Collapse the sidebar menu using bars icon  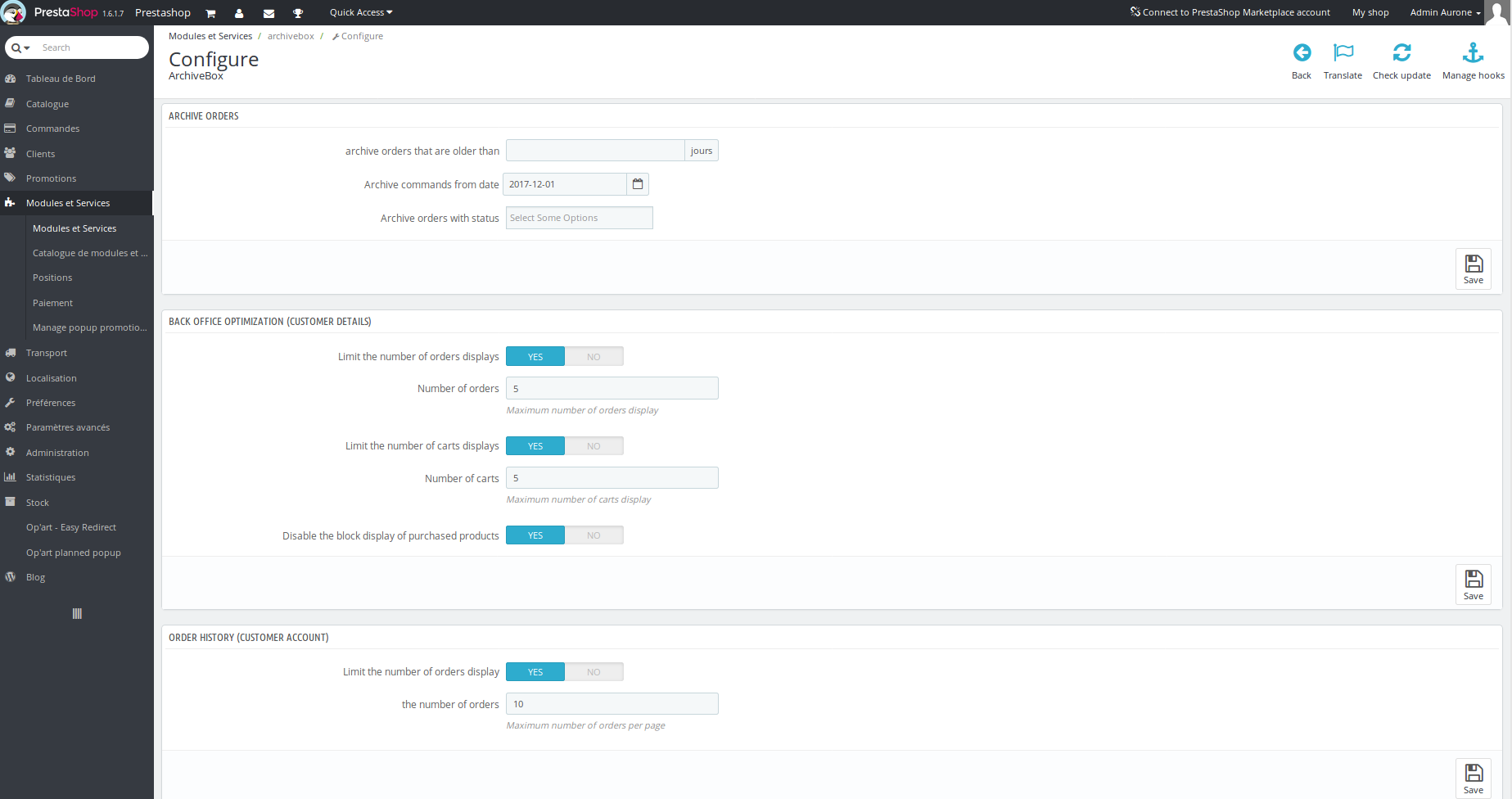[77, 614]
